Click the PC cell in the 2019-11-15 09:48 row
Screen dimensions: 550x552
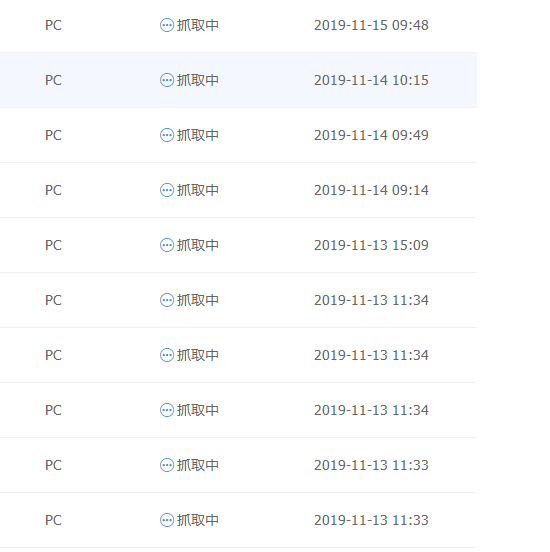[x=53, y=25]
